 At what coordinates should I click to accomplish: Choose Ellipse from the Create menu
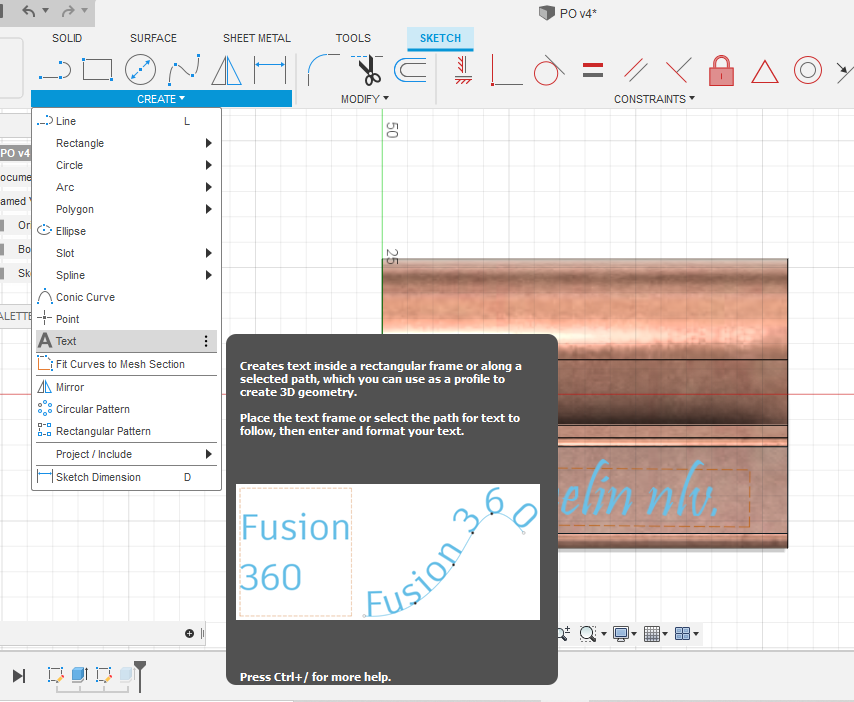click(126, 231)
